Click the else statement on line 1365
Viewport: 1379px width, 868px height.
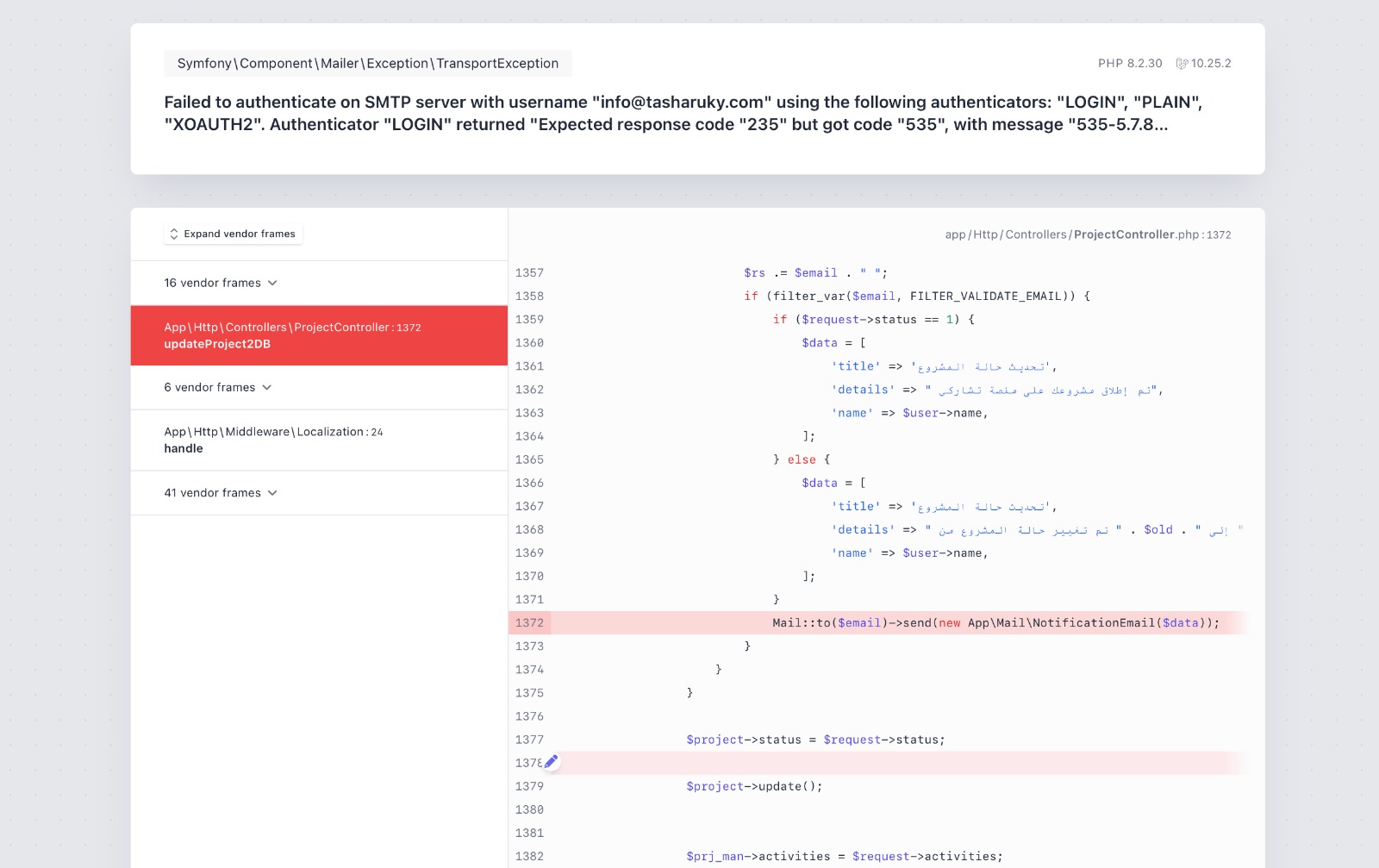coord(801,460)
